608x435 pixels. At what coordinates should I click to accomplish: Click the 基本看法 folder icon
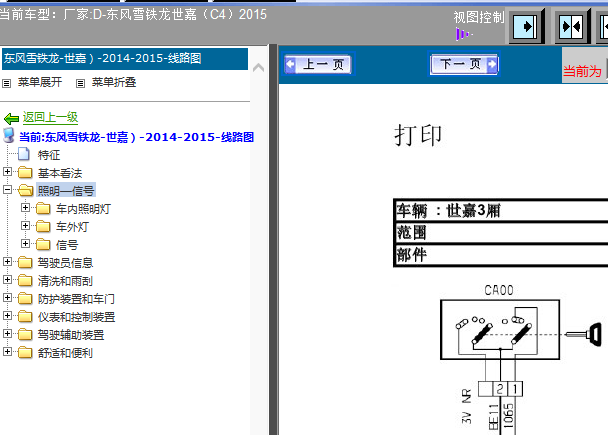coord(25,172)
